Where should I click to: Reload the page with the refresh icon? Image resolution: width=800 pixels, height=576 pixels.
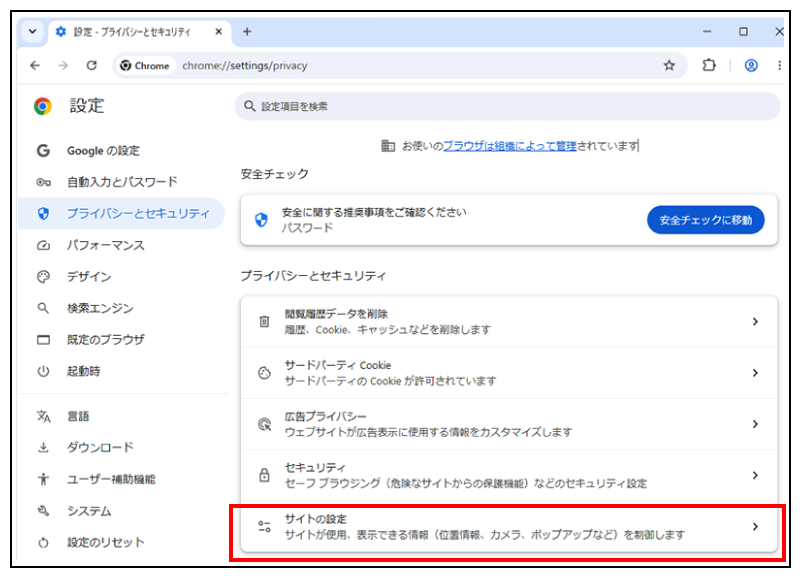click(x=92, y=65)
